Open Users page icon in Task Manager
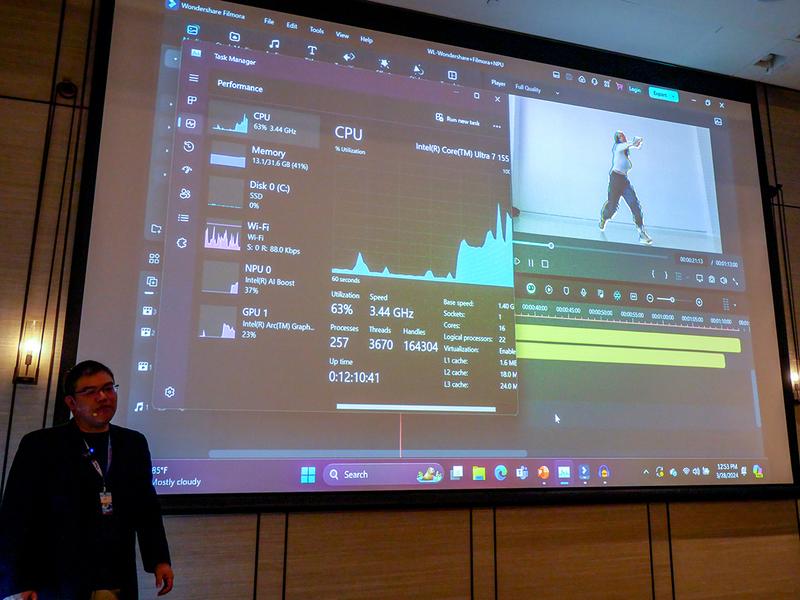The height and width of the screenshot is (600, 800). pos(185,193)
